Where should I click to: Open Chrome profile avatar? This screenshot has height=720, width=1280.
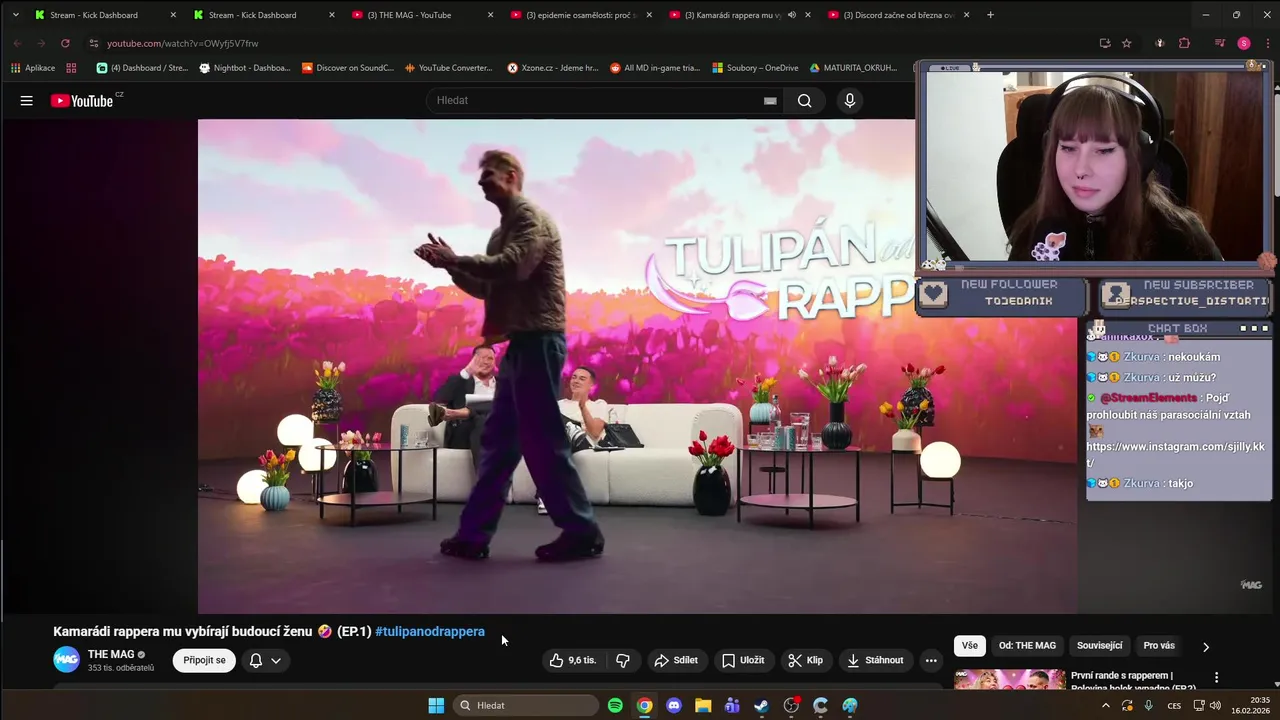click(1244, 43)
